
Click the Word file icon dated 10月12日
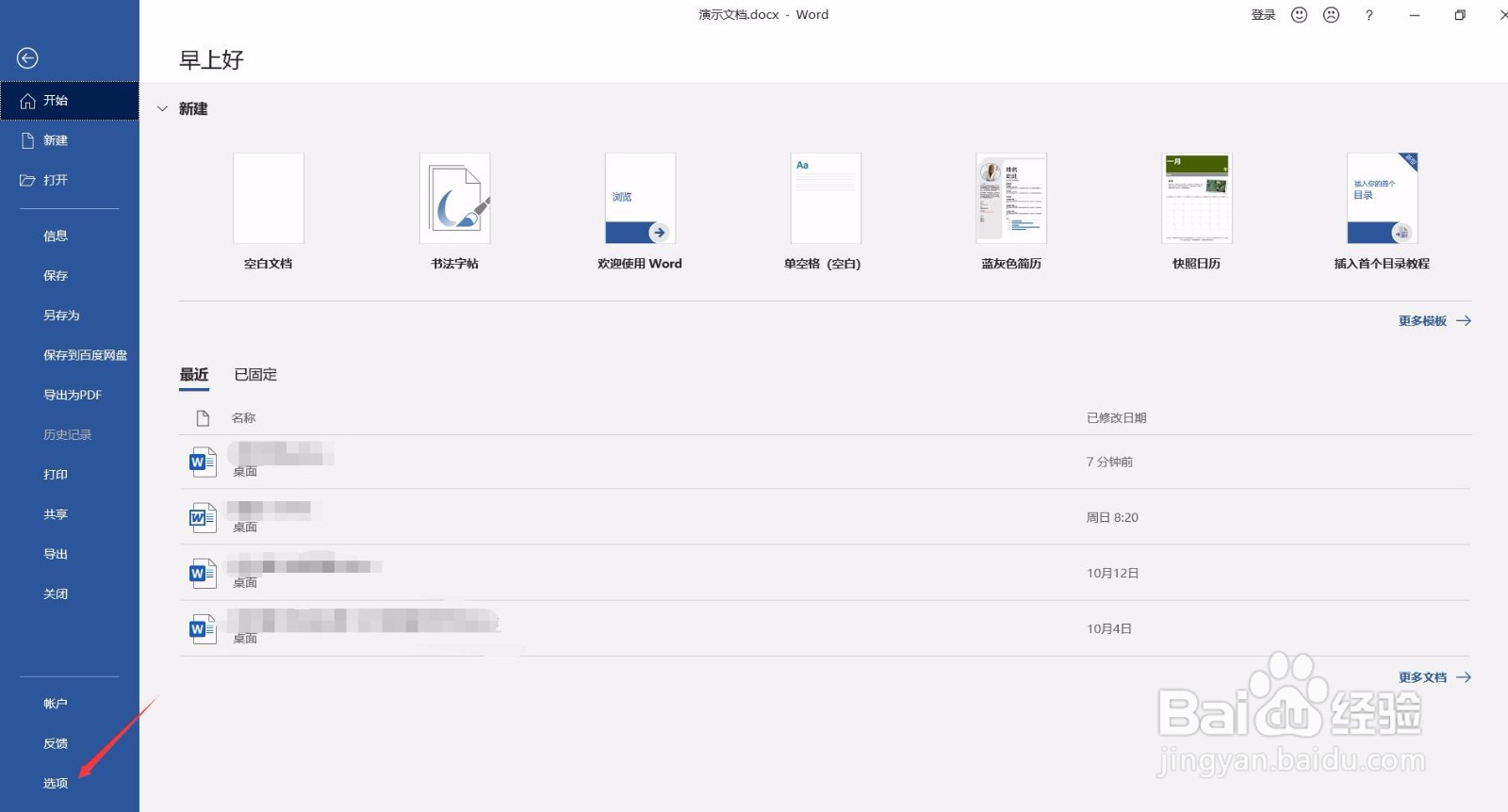(203, 573)
